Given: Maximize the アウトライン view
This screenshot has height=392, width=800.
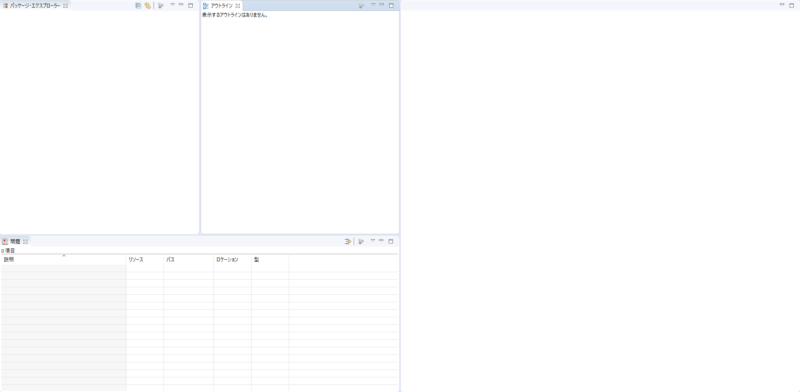Looking at the screenshot, I should click(391, 5).
